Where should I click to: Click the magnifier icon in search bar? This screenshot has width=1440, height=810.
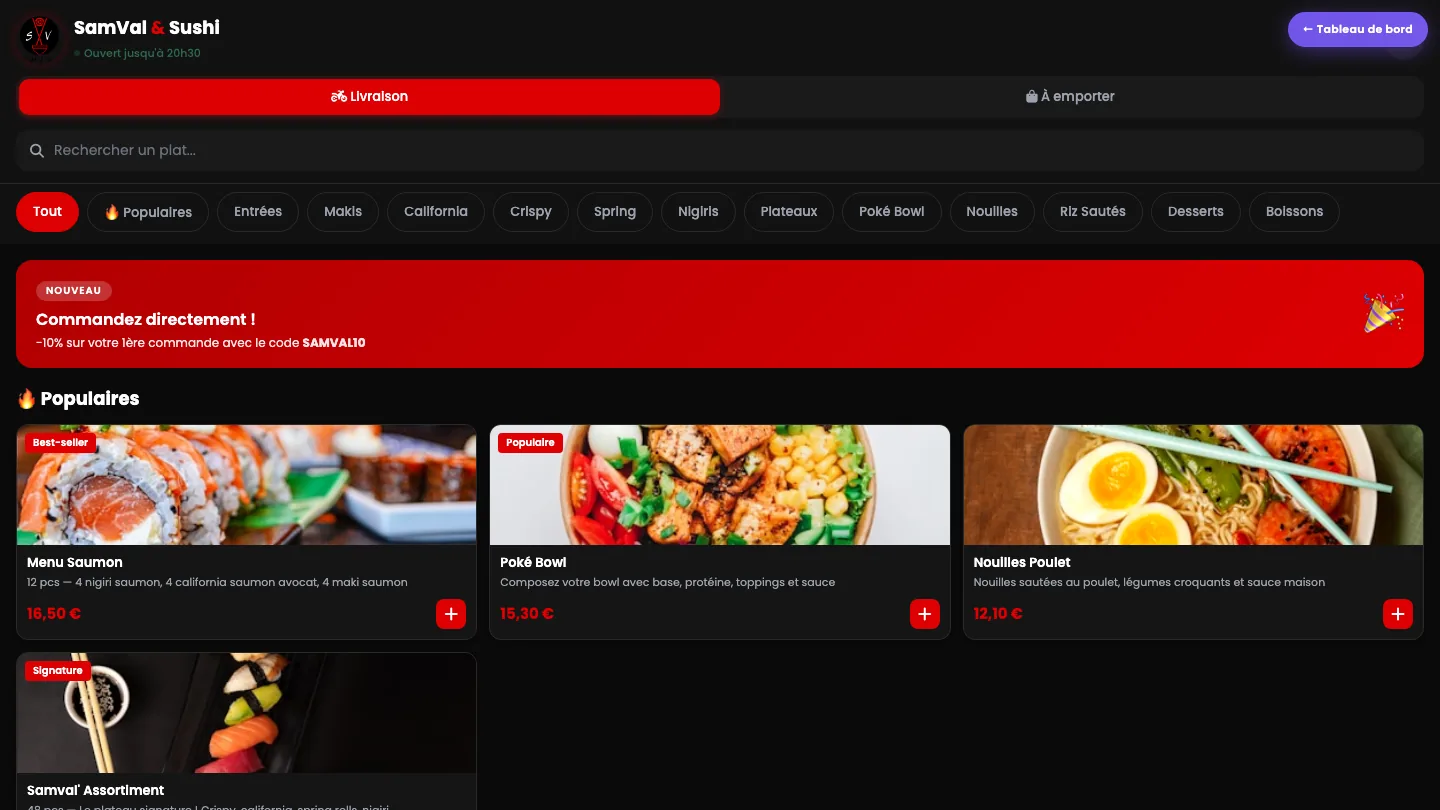[37, 151]
